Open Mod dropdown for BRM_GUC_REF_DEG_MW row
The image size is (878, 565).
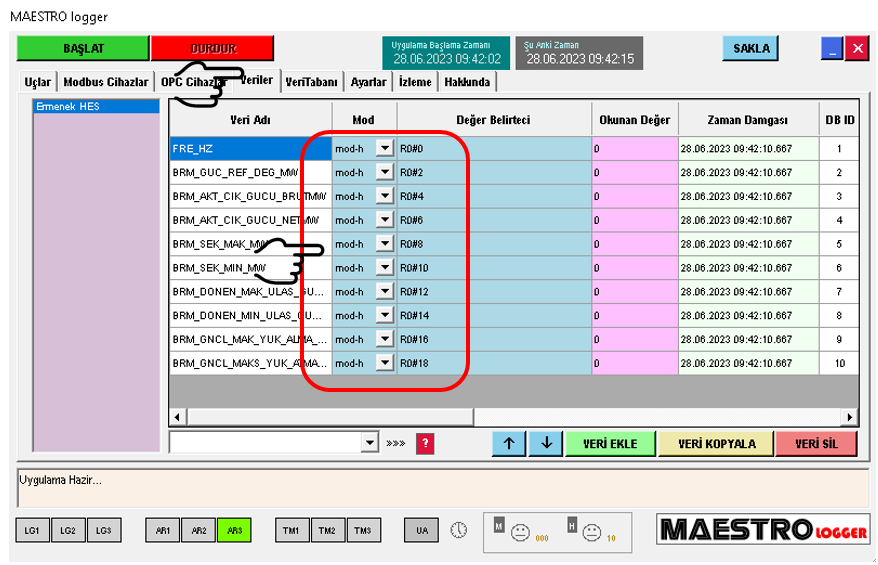pyautogui.click(x=385, y=172)
